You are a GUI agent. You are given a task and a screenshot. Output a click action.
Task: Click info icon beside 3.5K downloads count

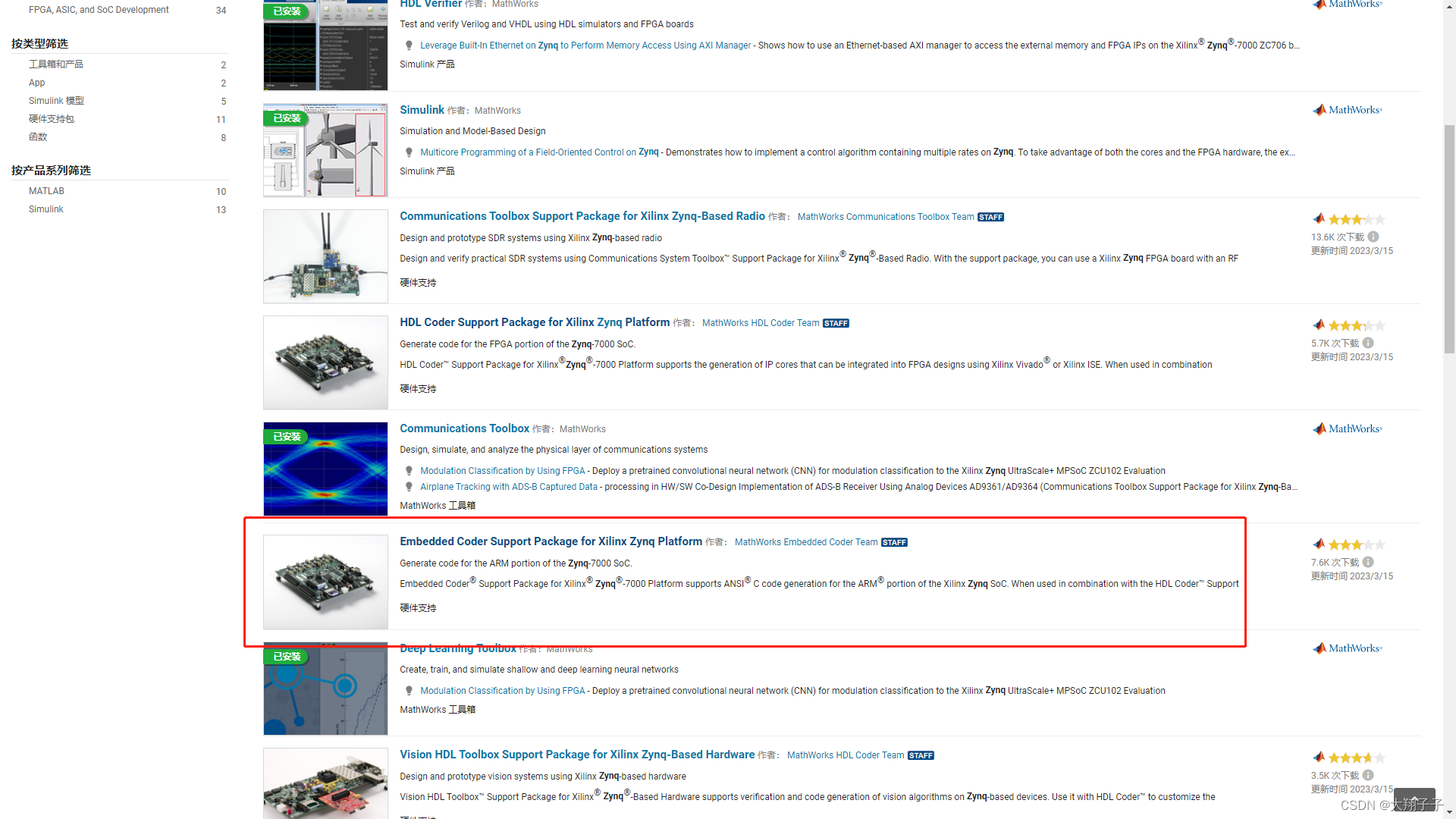click(x=1368, y=775)
